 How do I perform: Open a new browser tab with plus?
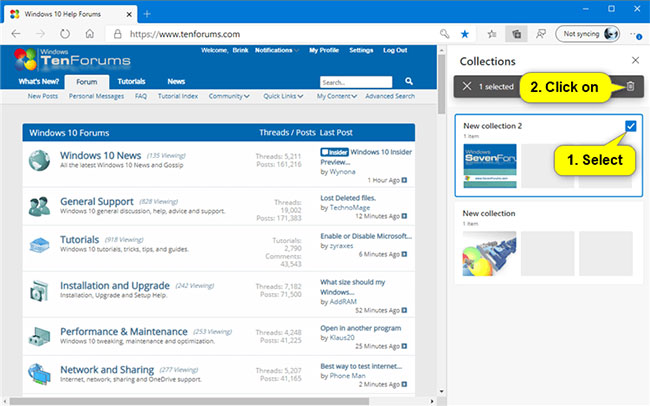pyautogui.click(x=147, y=14)
